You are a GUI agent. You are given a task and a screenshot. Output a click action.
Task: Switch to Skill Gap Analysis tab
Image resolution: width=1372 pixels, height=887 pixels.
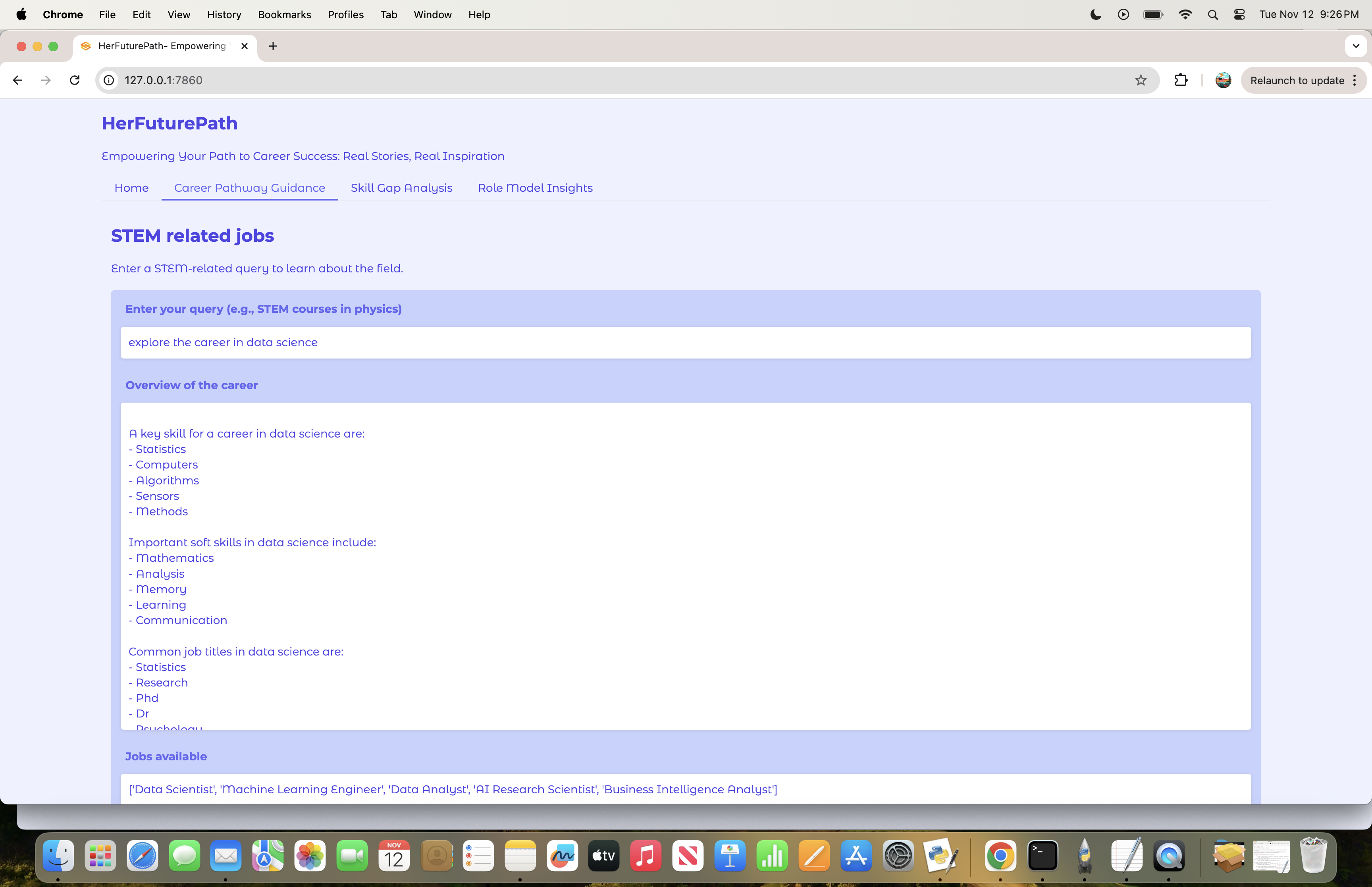(x=401, y=188)
